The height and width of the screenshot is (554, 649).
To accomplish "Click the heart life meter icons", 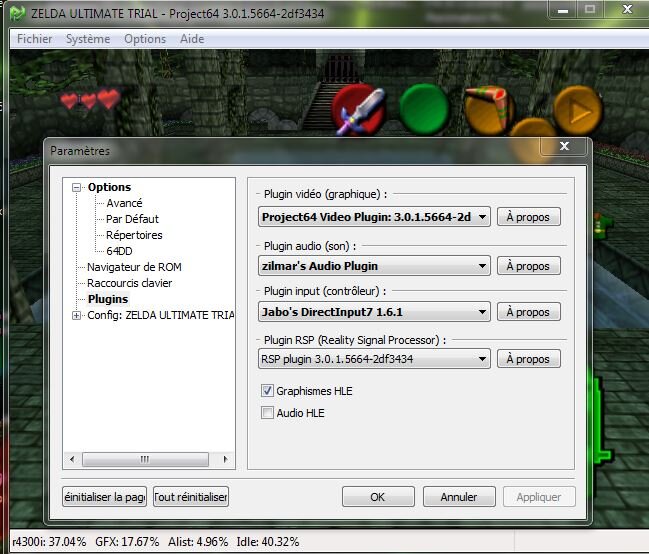I will tap(89, 100).
